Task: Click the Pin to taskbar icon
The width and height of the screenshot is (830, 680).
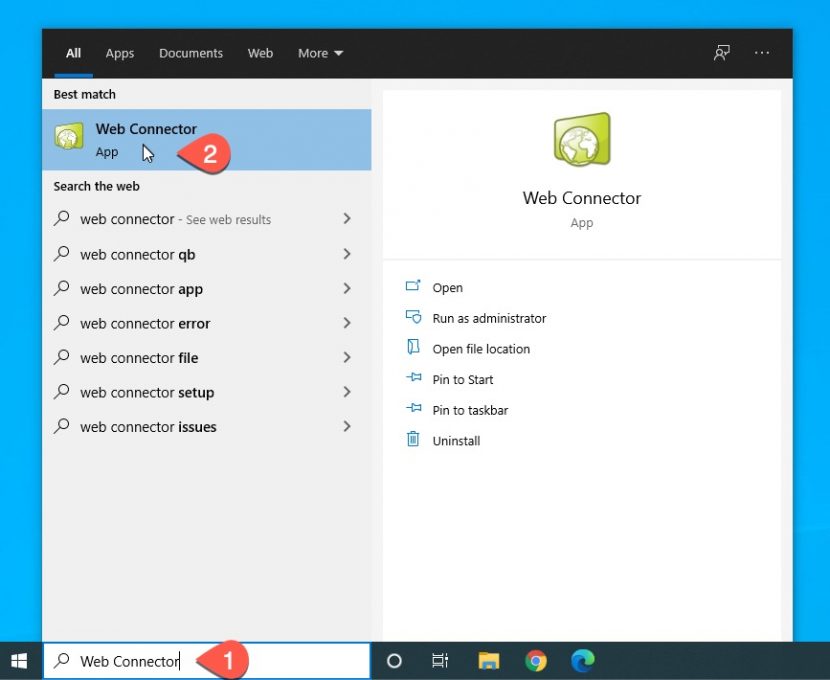Action: click(413, 410)
